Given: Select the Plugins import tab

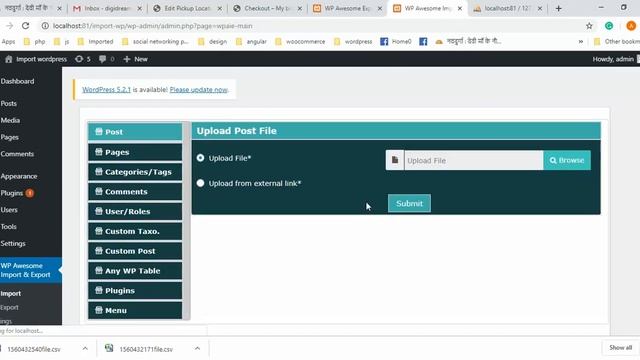Looking at the screenshot, I should [x=135, y=291].
